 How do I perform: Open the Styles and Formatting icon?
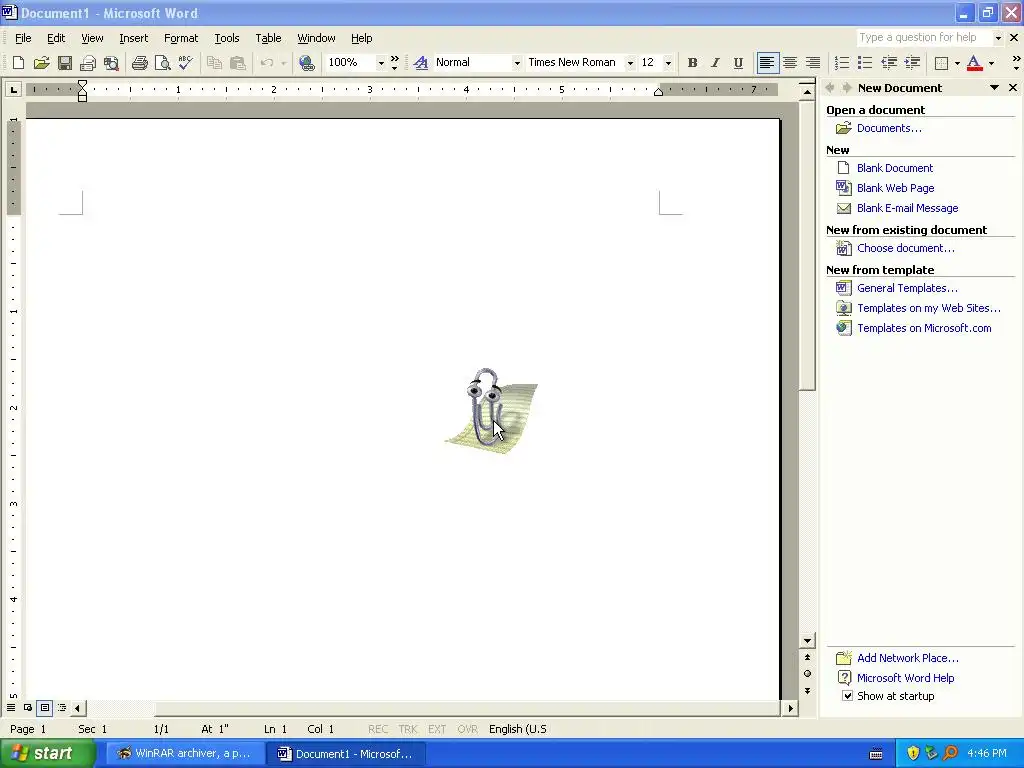pos(421,63)
